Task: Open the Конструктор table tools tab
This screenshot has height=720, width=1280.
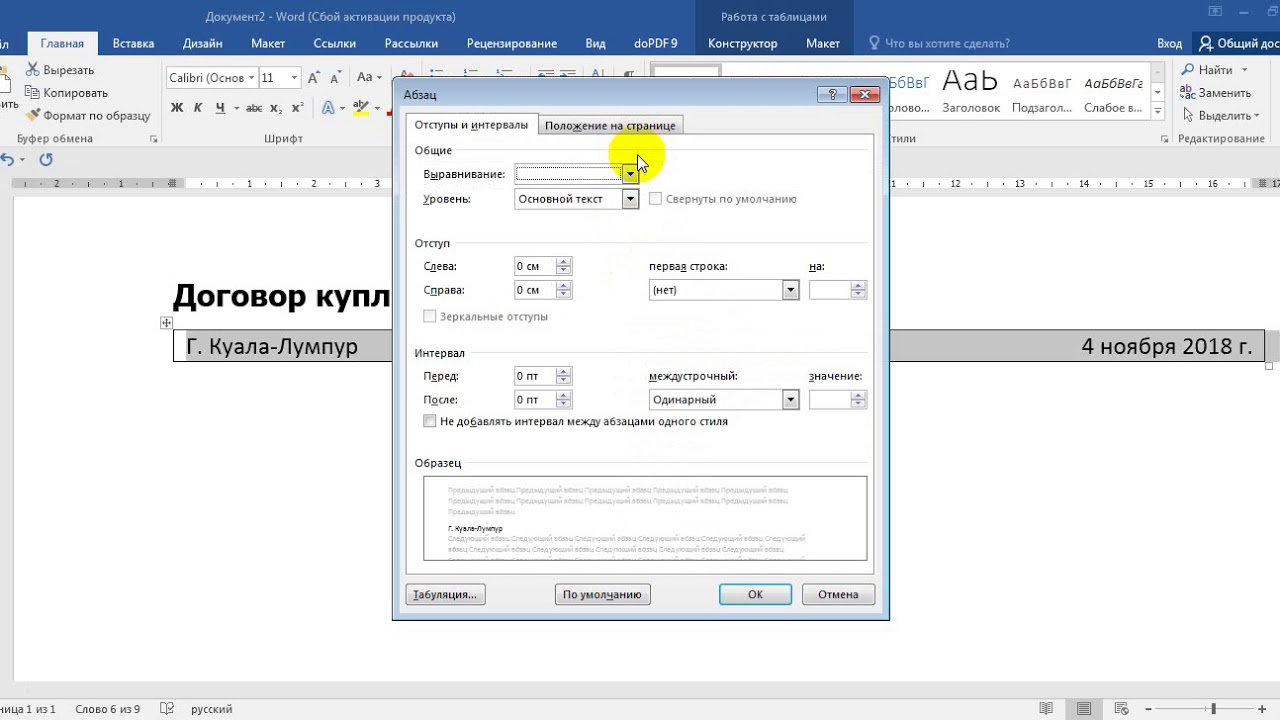Action: coord(743,43)
